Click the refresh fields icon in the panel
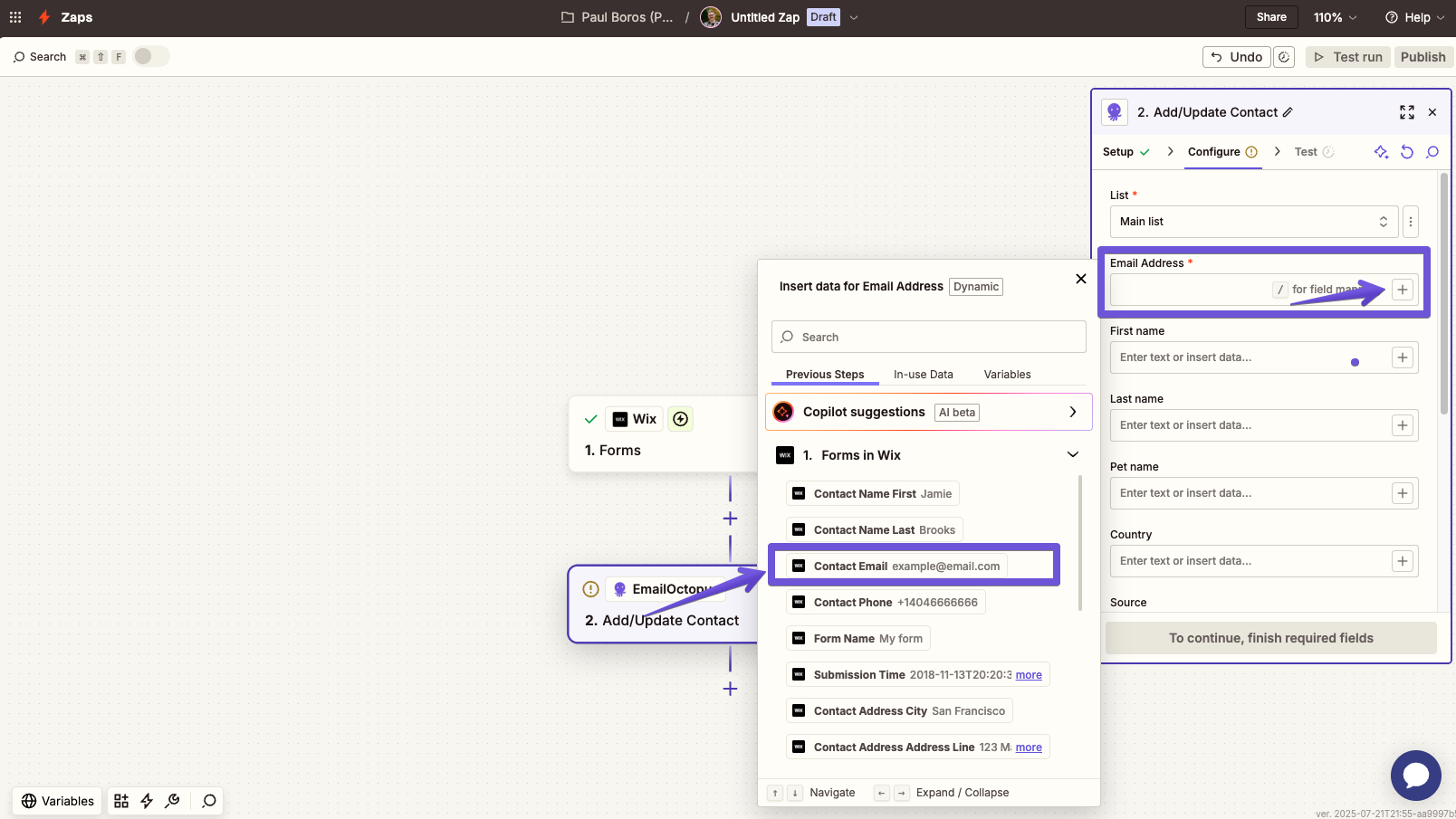 tap(1407, 152)
